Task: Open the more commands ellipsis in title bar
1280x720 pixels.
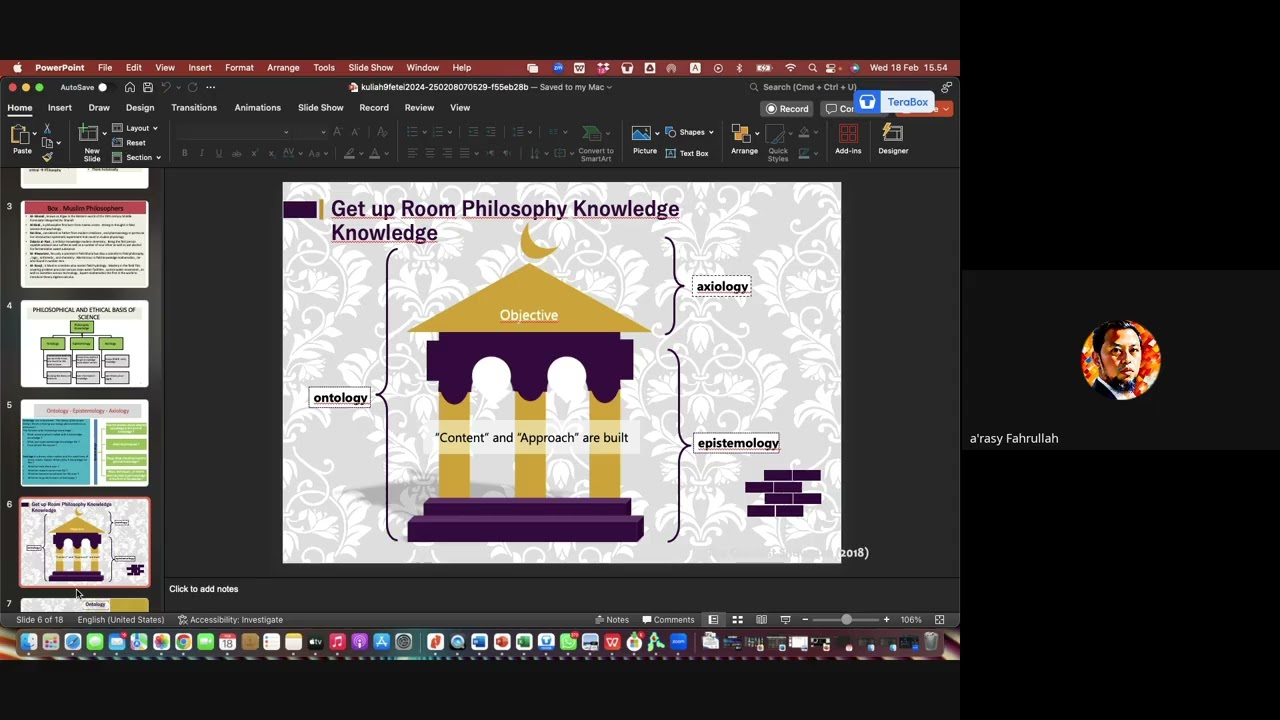Action: click(x=210, y=87)
